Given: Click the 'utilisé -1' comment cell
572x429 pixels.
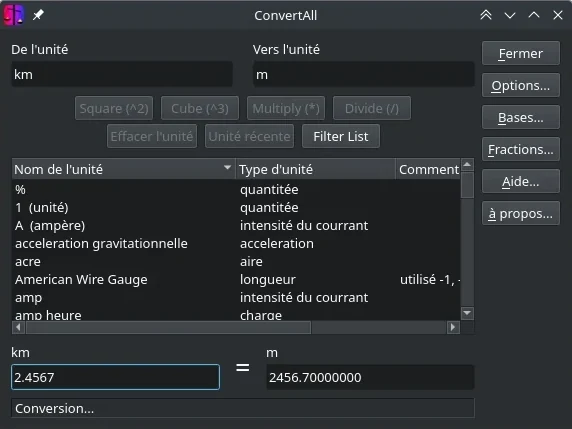Looking at the screenshot, I should (x=430, y=279).
